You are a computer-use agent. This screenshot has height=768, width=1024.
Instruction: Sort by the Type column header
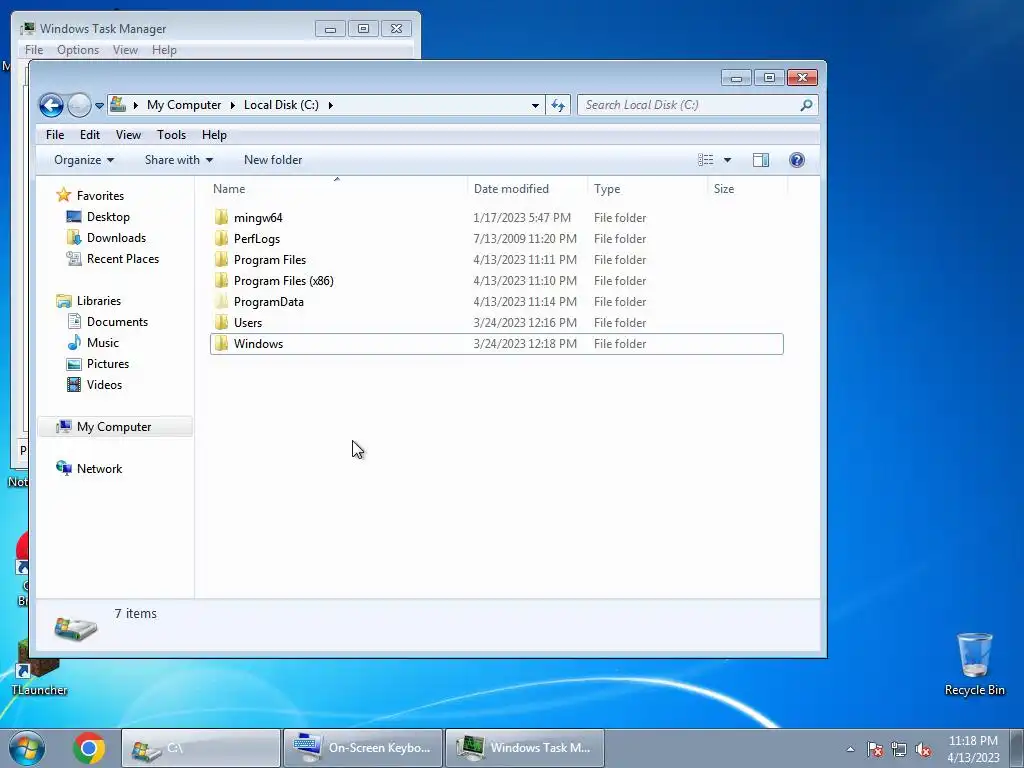pyautogui.click(x=647, y=189)
